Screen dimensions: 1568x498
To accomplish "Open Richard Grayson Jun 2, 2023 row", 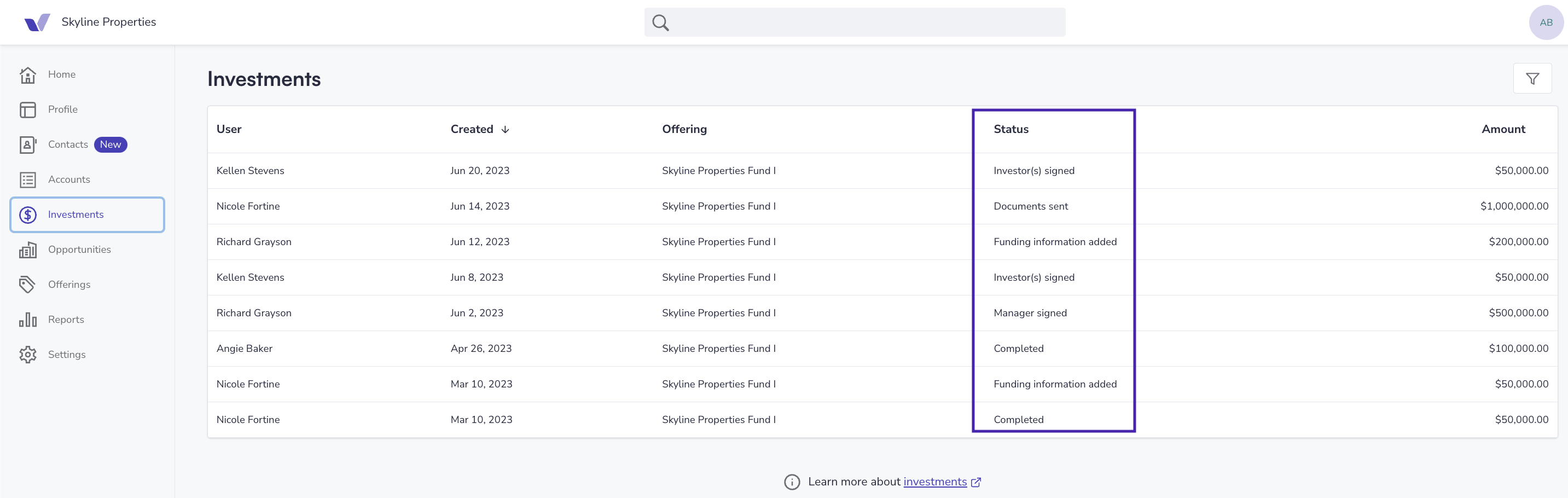I will (882, 313).
